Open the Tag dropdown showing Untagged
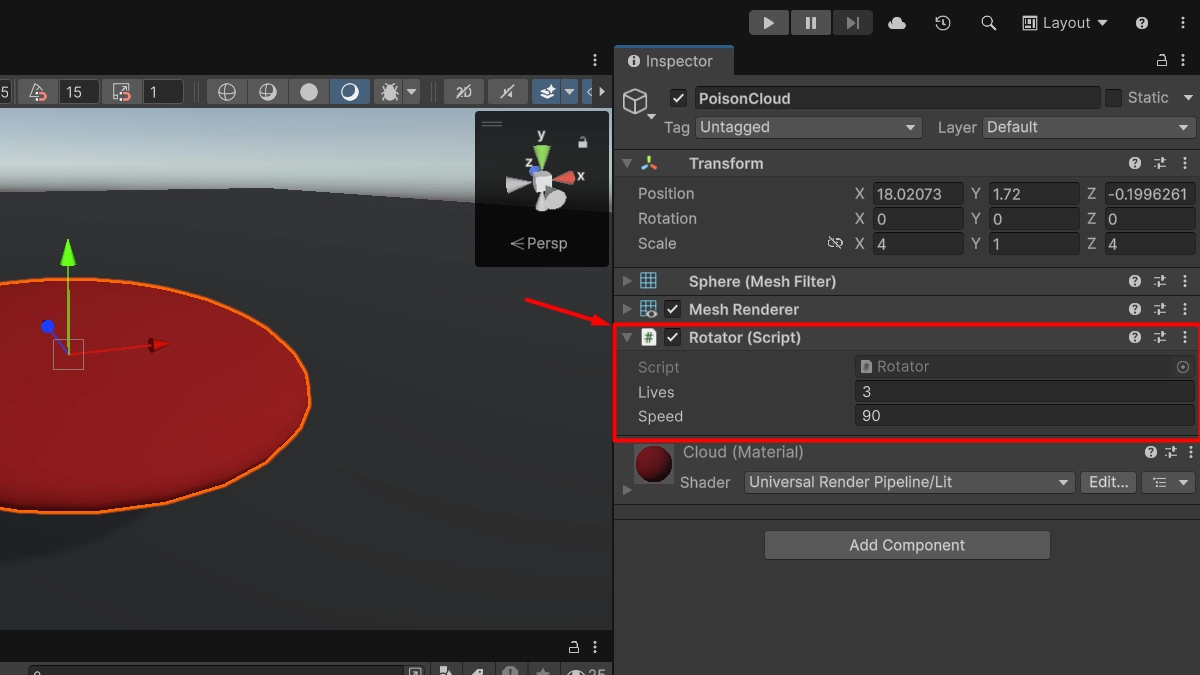Screen dimensions: 1200x675 (x=808, y=127)
